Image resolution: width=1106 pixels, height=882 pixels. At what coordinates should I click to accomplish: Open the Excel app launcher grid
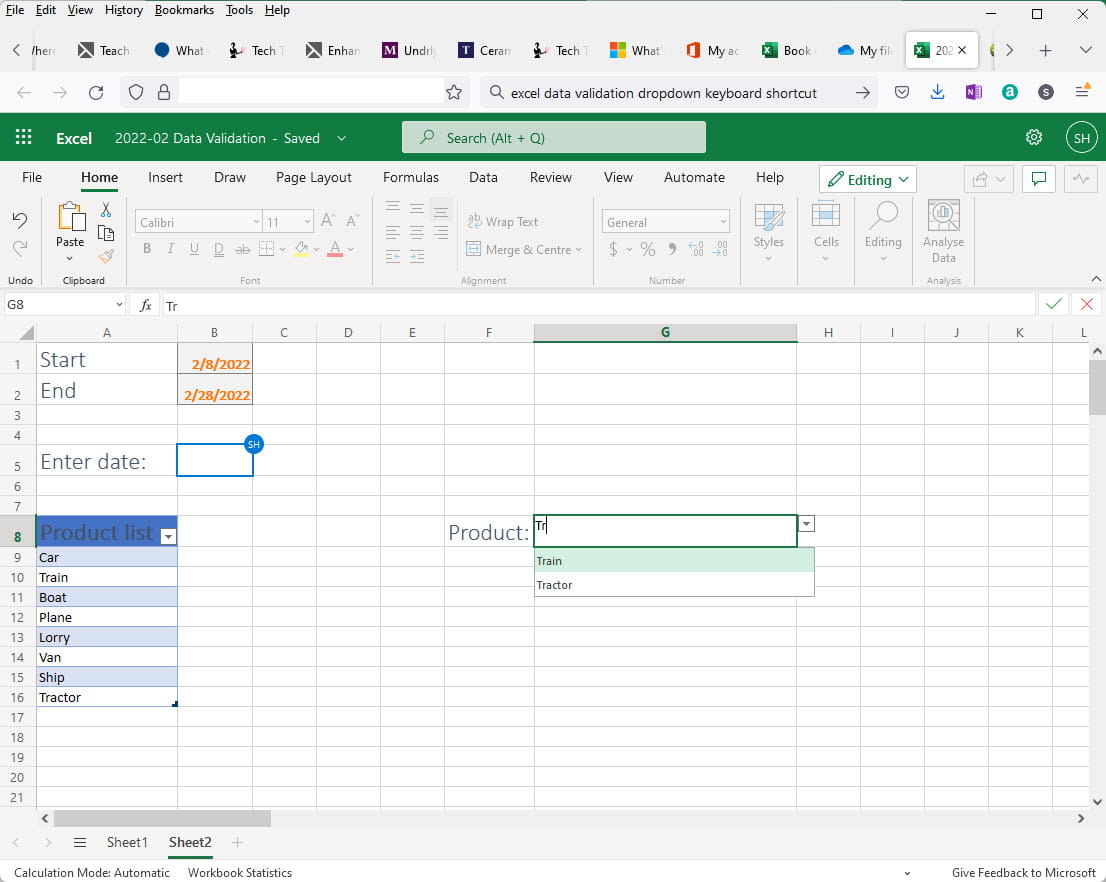(x=24, y=138)
